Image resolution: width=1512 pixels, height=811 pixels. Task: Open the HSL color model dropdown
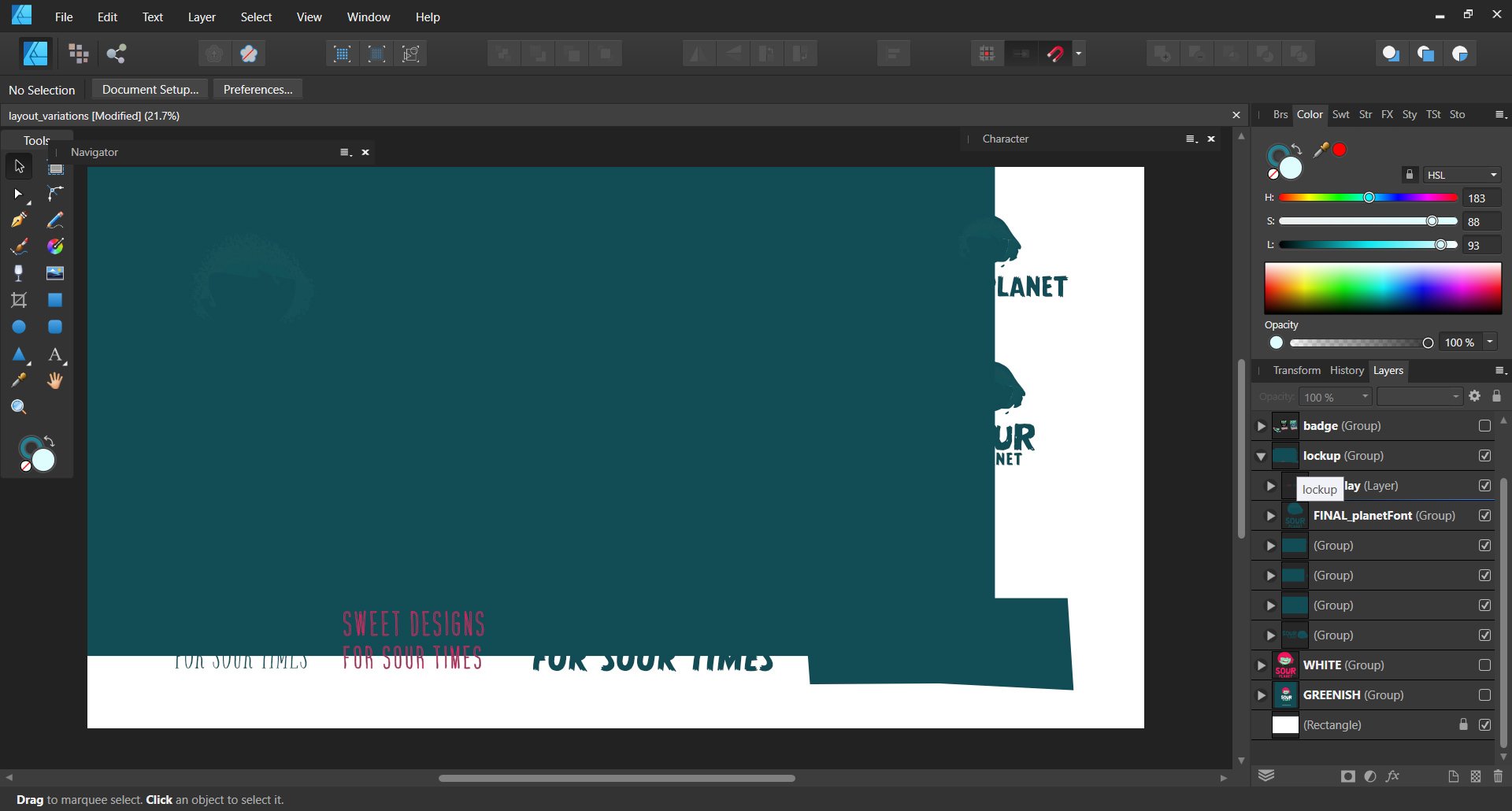click(x=1462, y=175)
